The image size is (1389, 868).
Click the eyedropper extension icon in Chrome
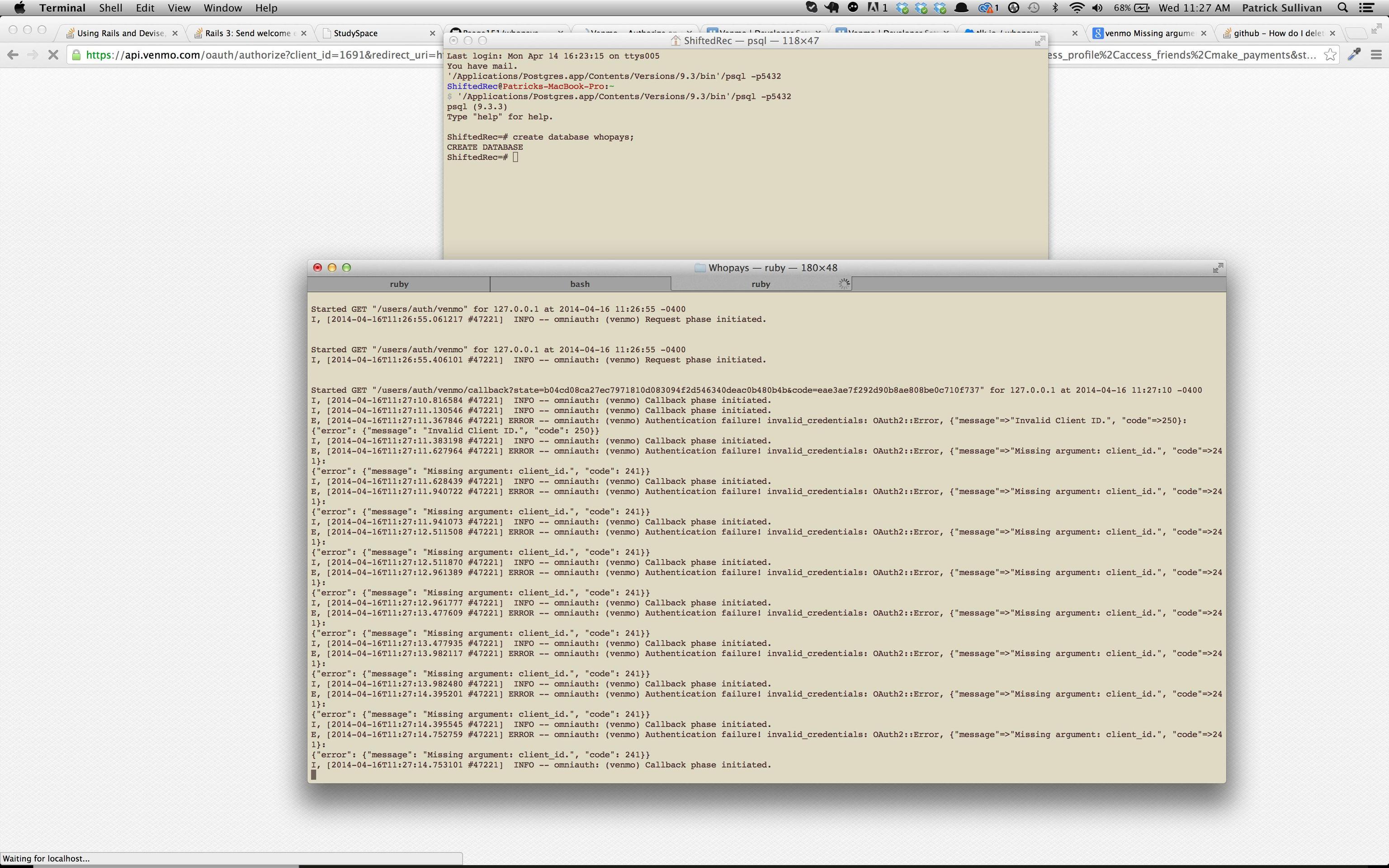[1354, 55]
